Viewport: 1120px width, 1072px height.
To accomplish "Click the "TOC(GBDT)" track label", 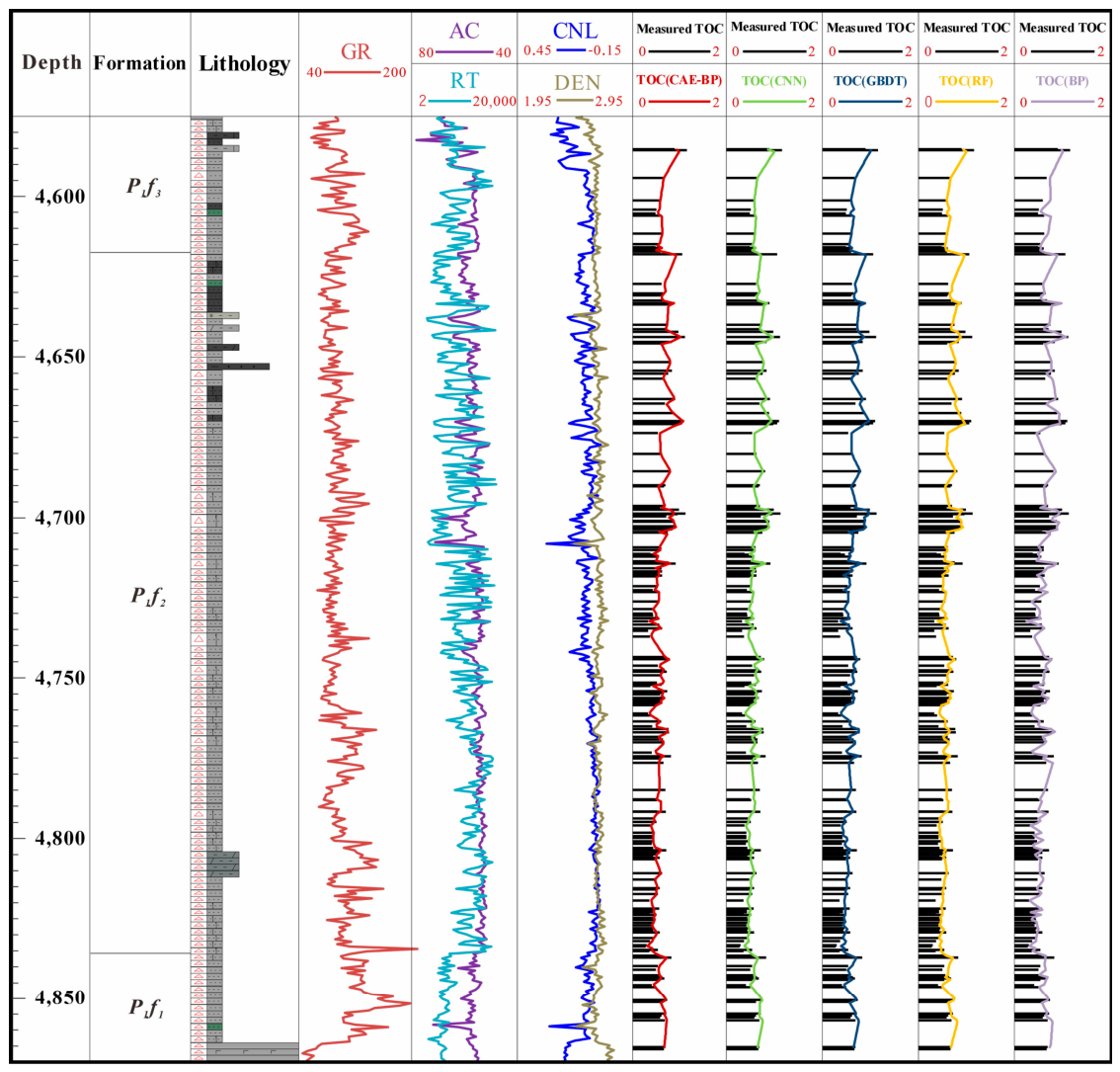I will click(870, 81).
